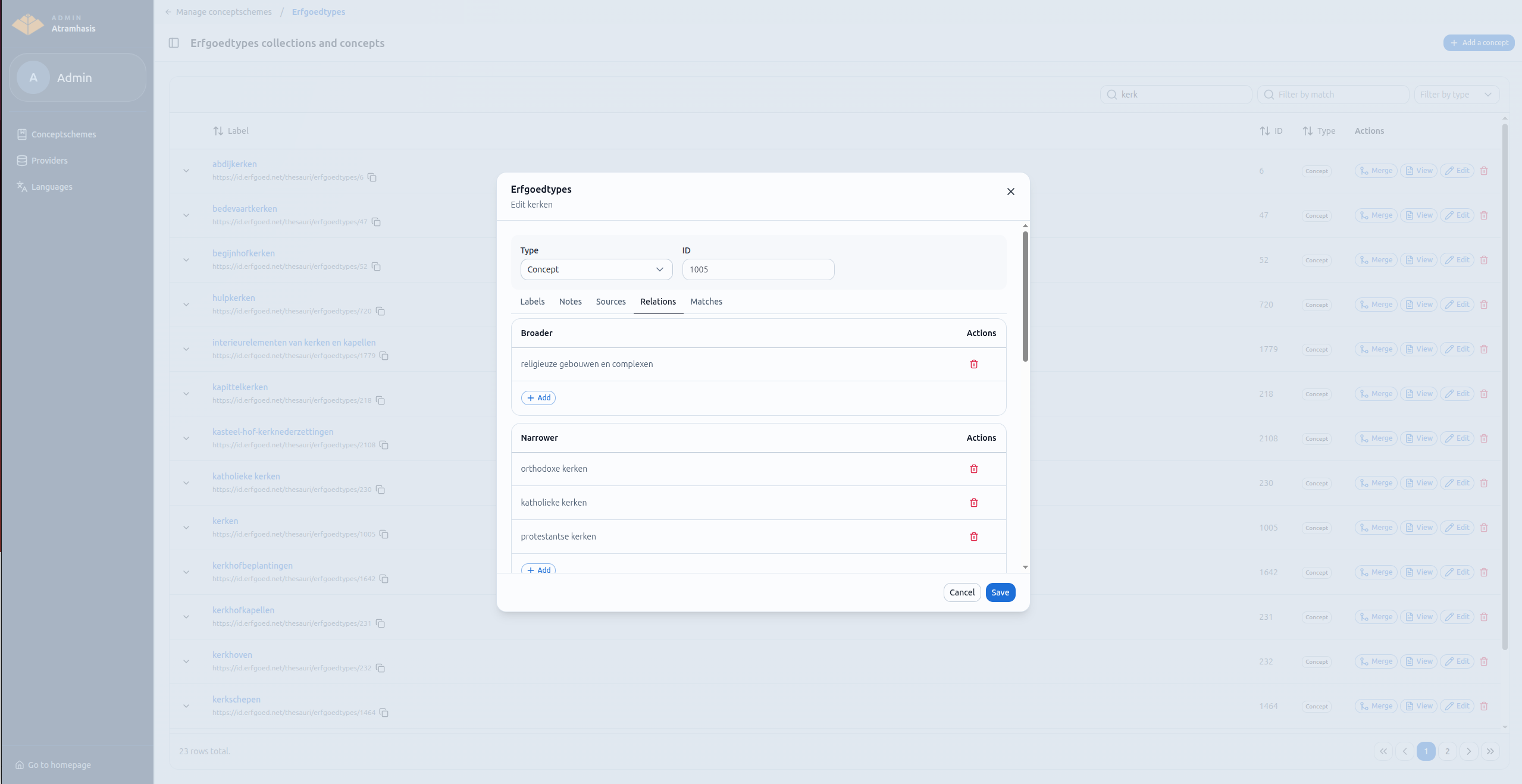Add a broader relation
Viewport: 1522px width, 784px height.
(x=538, y=398)
